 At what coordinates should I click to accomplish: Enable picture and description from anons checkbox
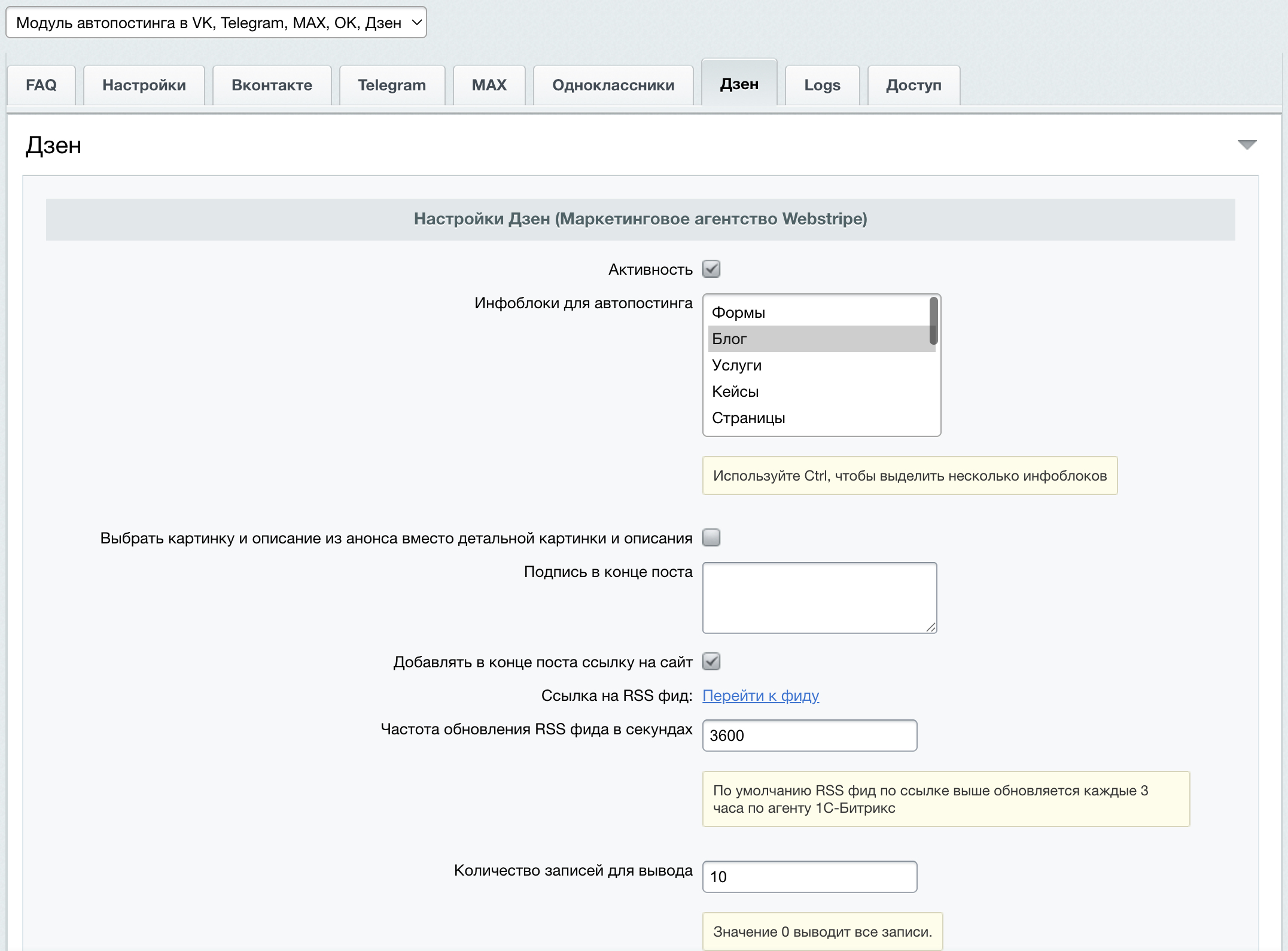711,538
